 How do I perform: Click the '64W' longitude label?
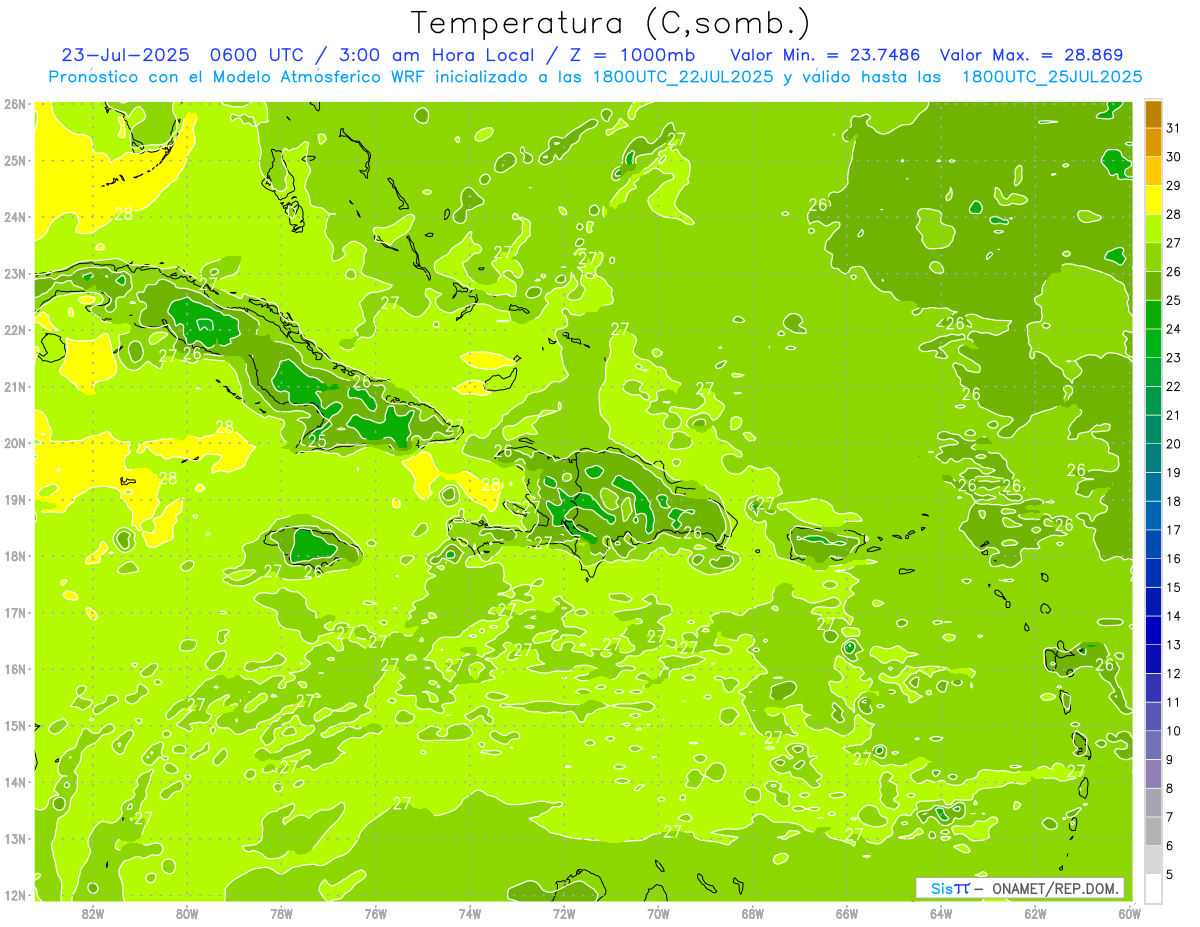click(941, 912)
